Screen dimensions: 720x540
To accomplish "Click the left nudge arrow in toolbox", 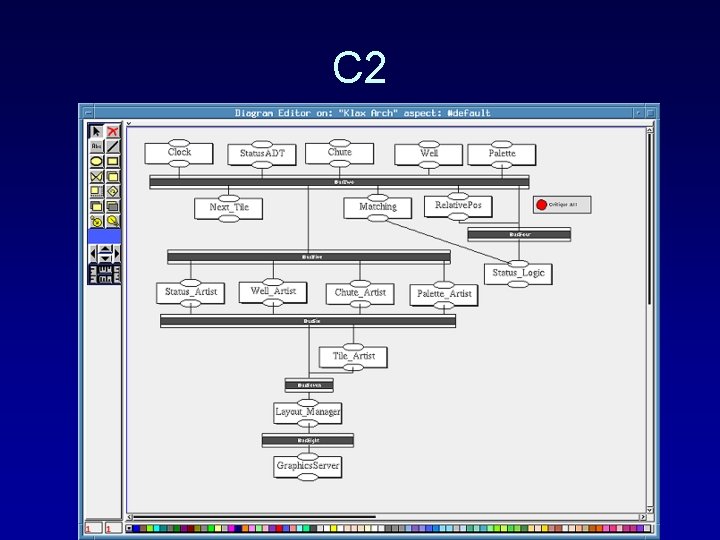I will (x=93, y=253).
